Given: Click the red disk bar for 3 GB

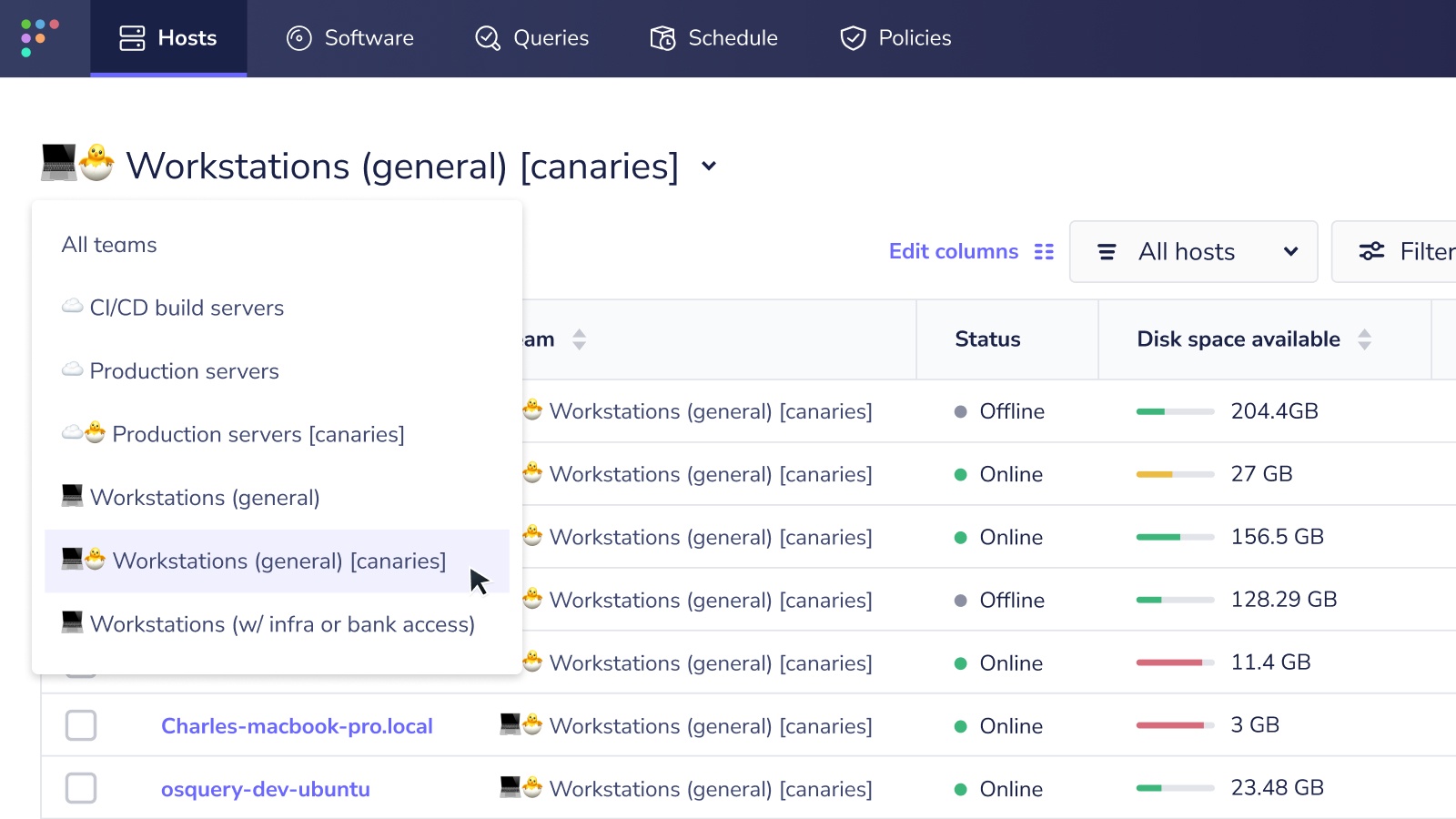Looking at the screenshot, I should coord(1175,725).
